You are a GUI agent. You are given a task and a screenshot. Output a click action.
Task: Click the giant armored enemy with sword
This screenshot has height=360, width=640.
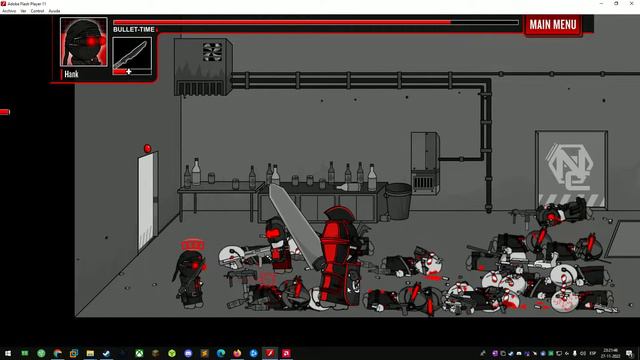pos(341,257)
